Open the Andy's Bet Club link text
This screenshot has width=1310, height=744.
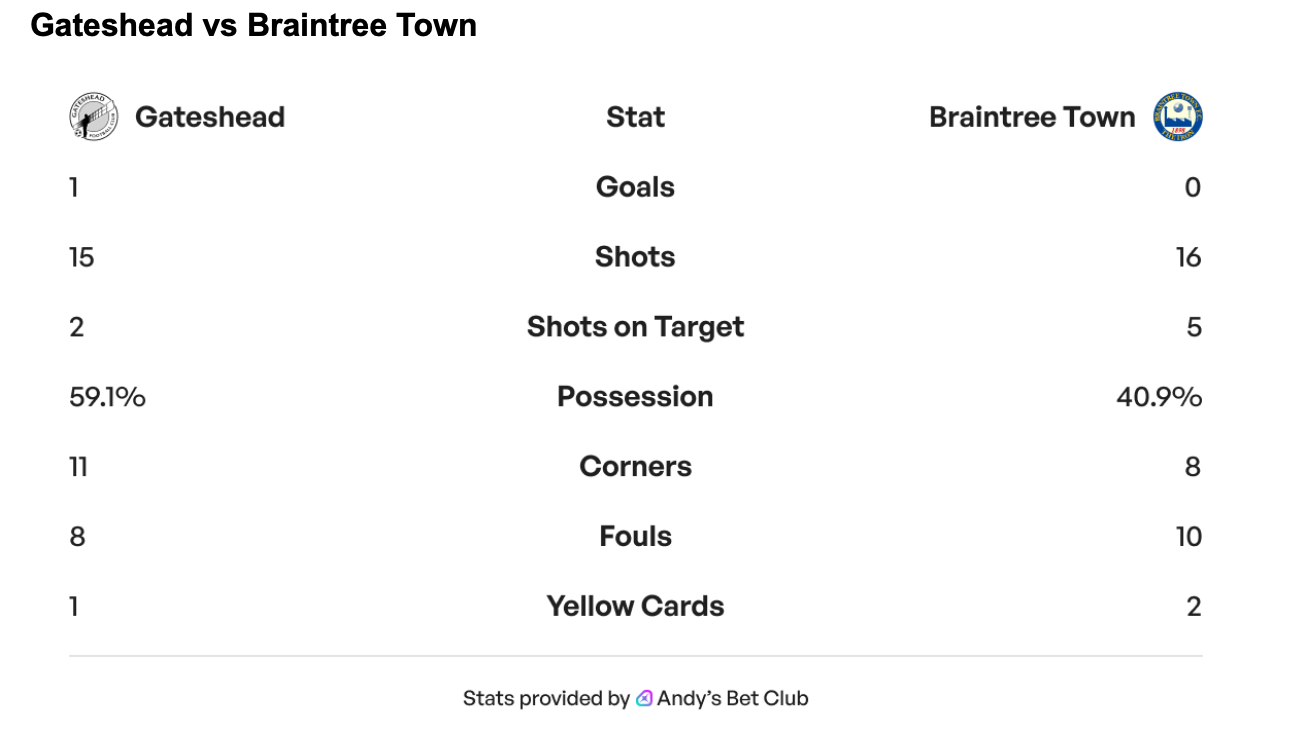[732, 698]
